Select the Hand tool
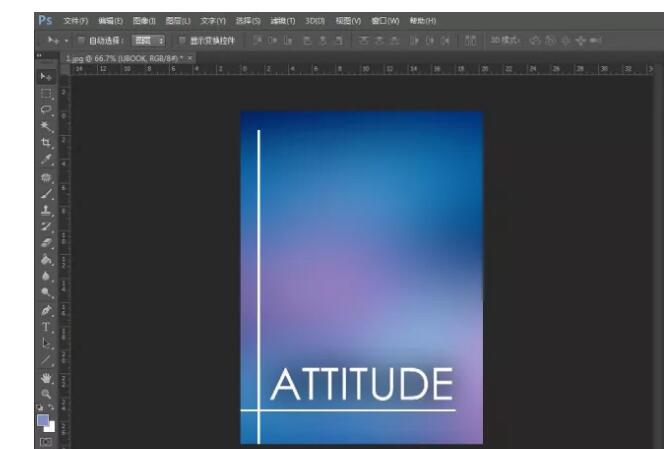Screen dimensions: 672x449 tap(46, 378)
